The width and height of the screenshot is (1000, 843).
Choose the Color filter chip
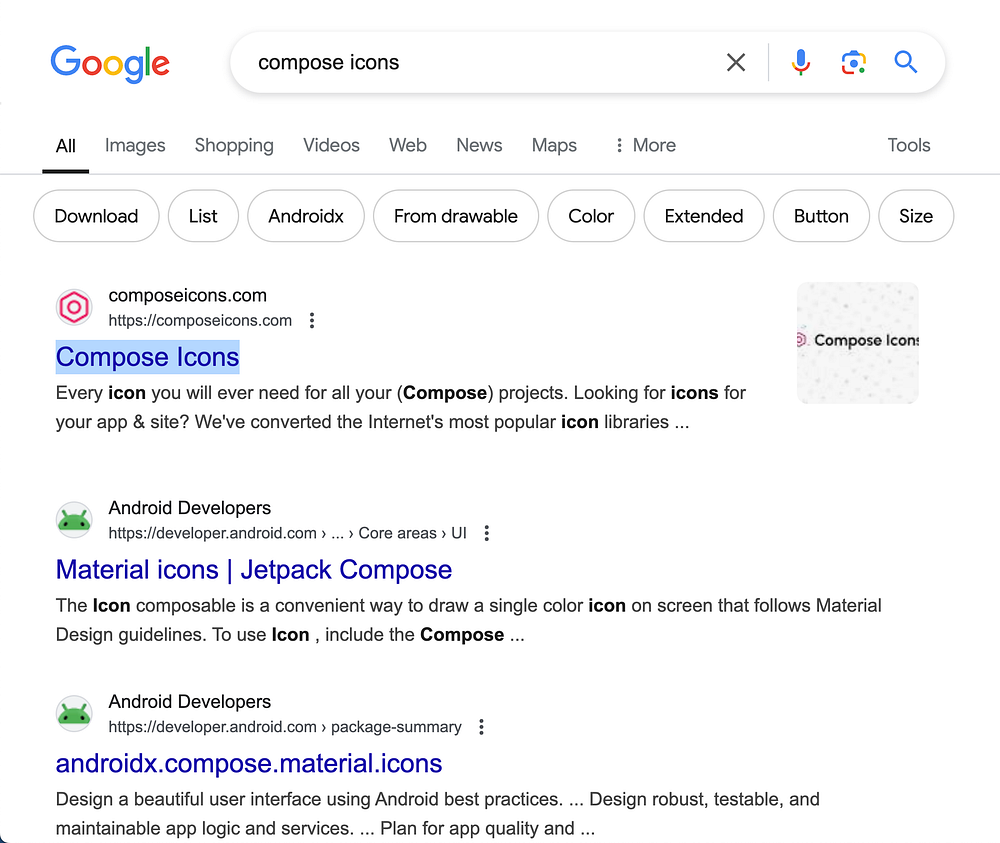(591, 216)
